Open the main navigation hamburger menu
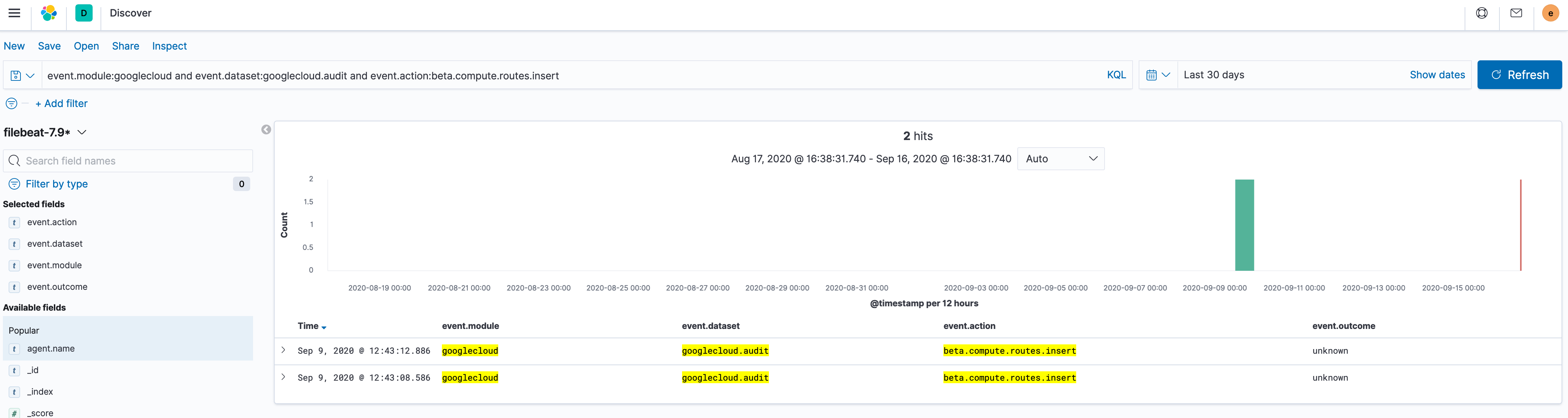This screenshot has height=418, width=1568. 15,13
